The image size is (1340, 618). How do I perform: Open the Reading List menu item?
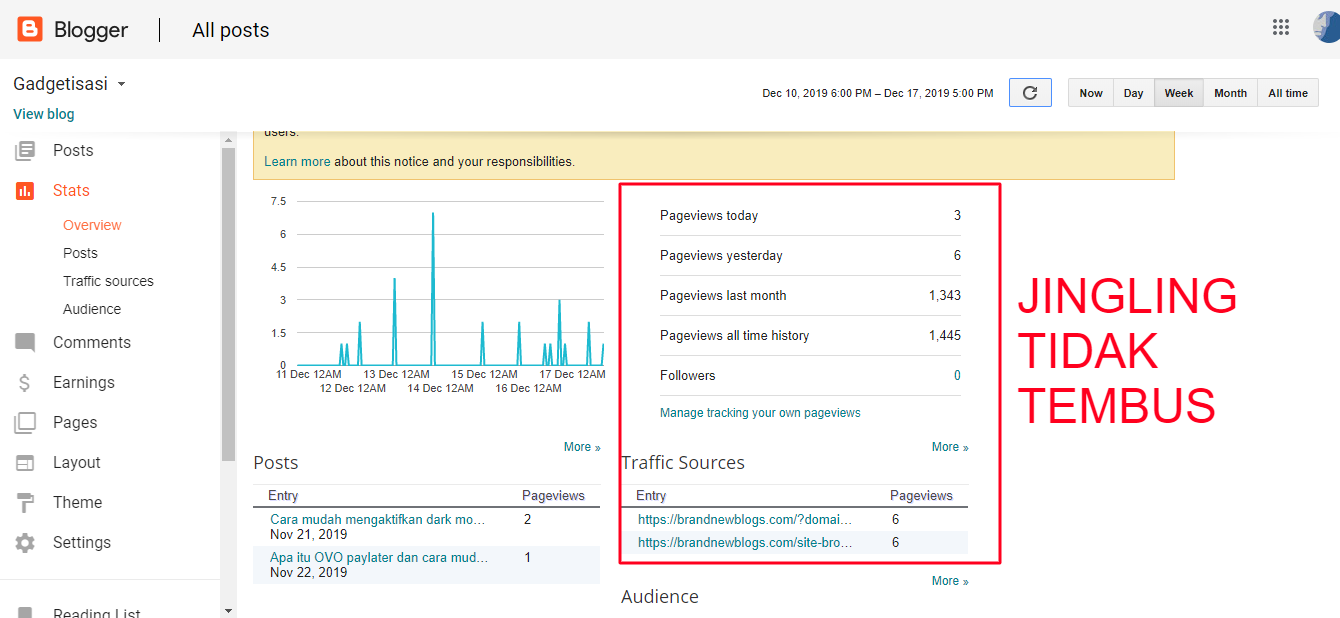(x=97, y=613)
